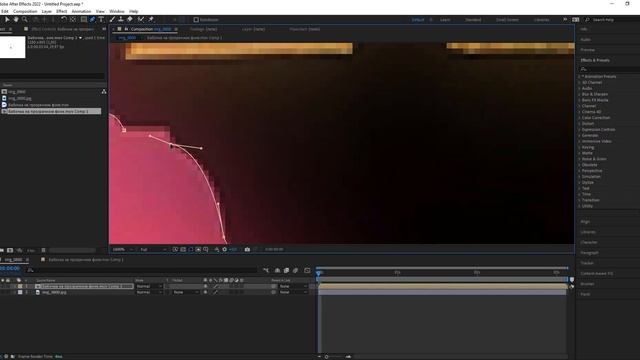640x360 pixels.
Task: Expand the Color Correction effects category
Action: (x=579, y=118)
